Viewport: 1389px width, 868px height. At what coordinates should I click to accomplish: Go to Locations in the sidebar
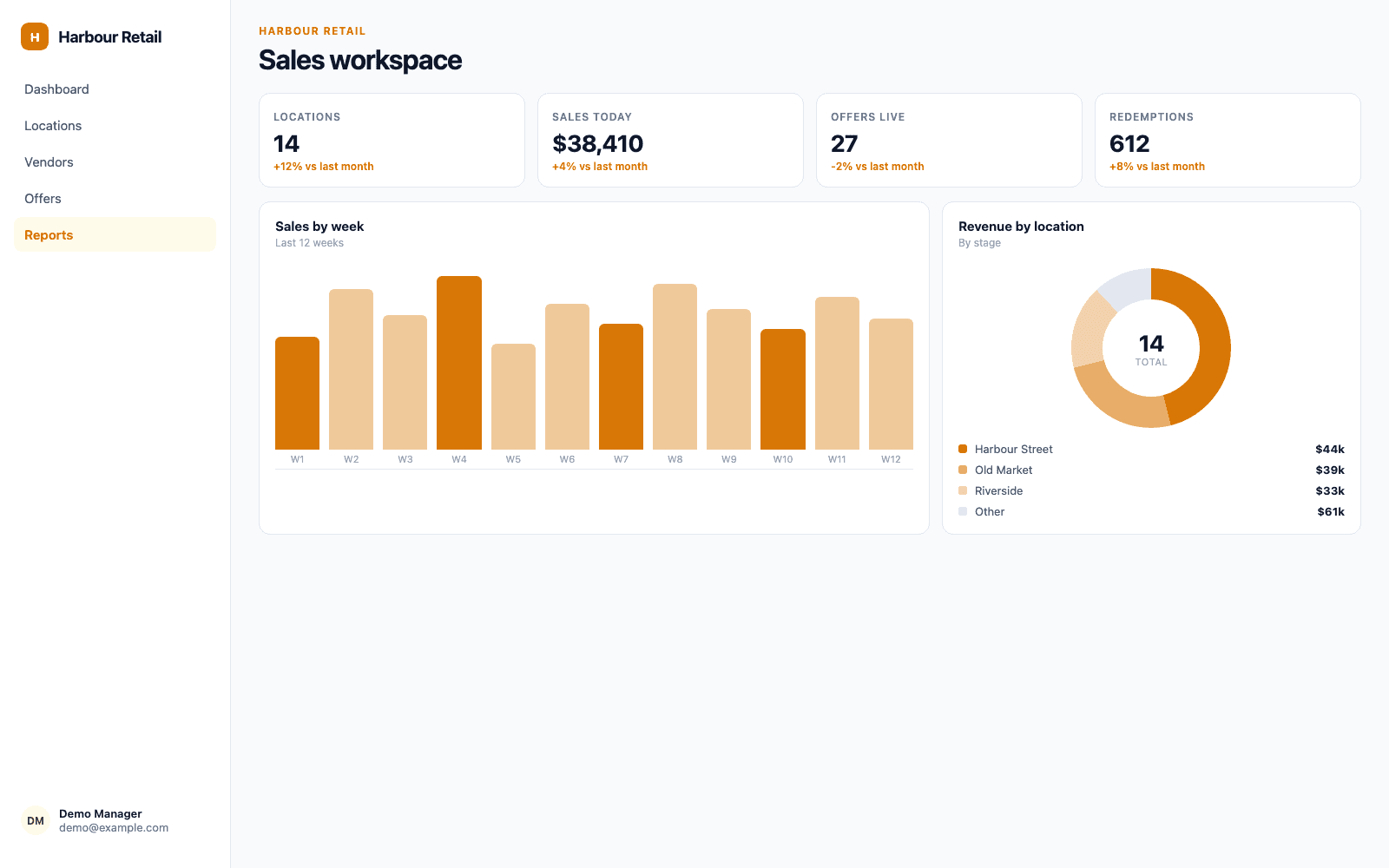115,126
